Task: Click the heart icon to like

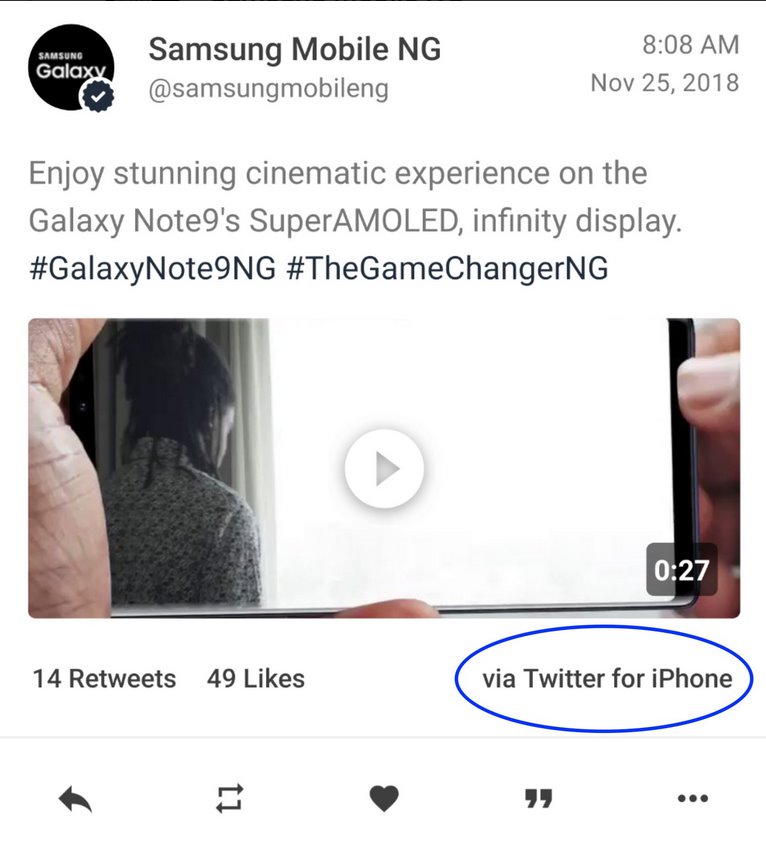Action: click(383, 798)
